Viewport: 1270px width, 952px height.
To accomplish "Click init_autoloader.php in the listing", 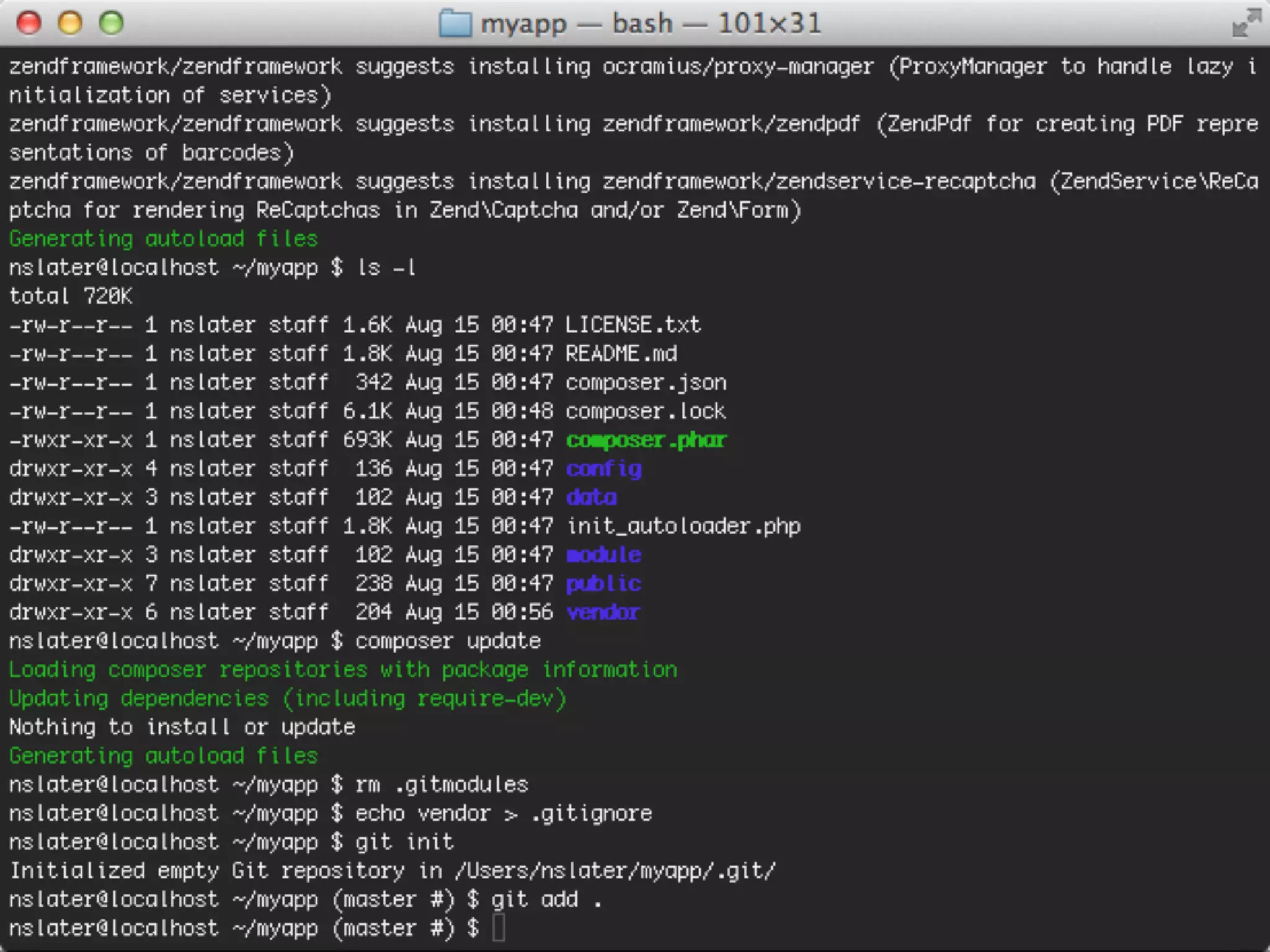I will pyautogui.click(x=683, y=526).
